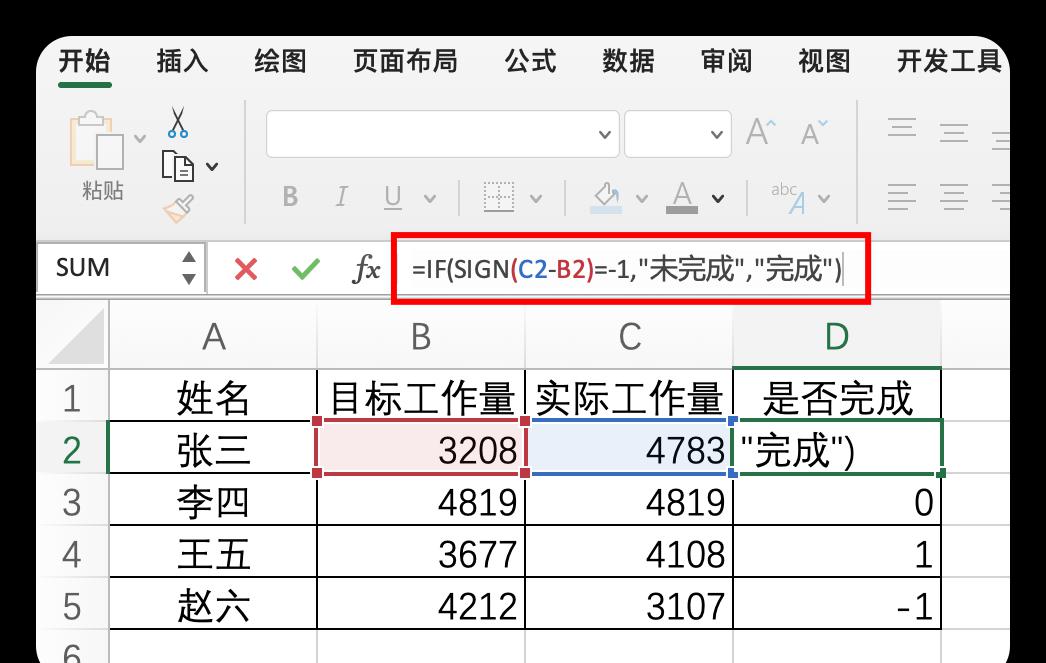Image resolution: width=1046 pixels, height=663 pixels.
Task: Open the 视图 tab
Action: point(824,61)
